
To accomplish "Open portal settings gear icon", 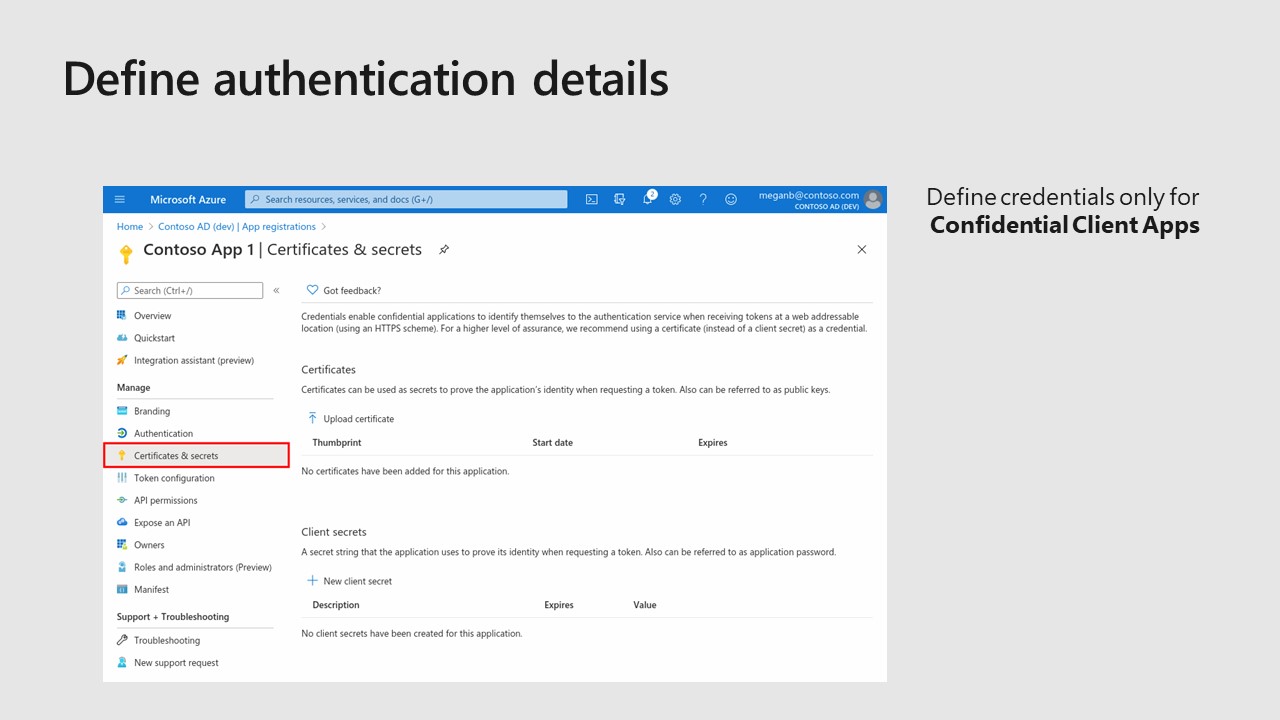I will coord(675,199).
